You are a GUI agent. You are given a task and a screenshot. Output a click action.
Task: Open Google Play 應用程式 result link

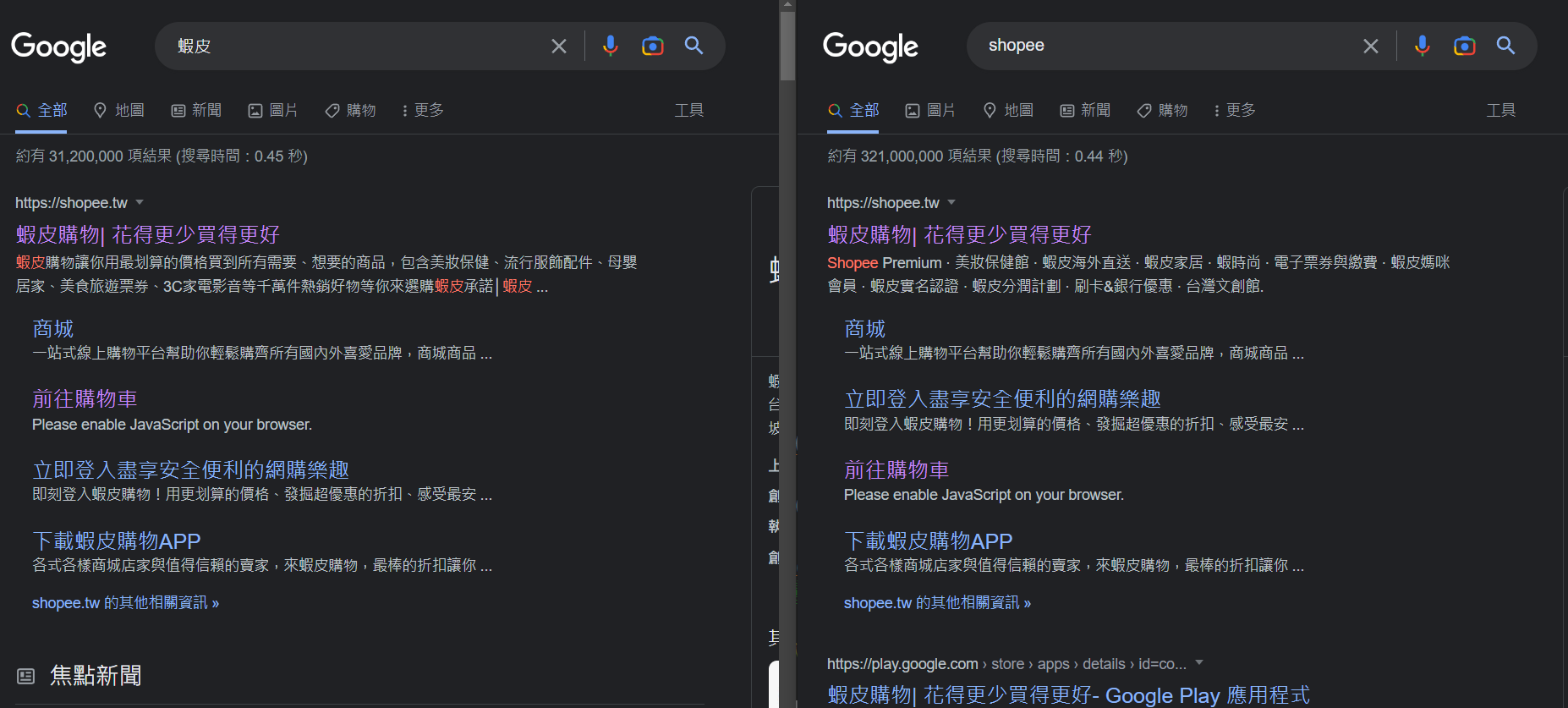pos(1068,694)
